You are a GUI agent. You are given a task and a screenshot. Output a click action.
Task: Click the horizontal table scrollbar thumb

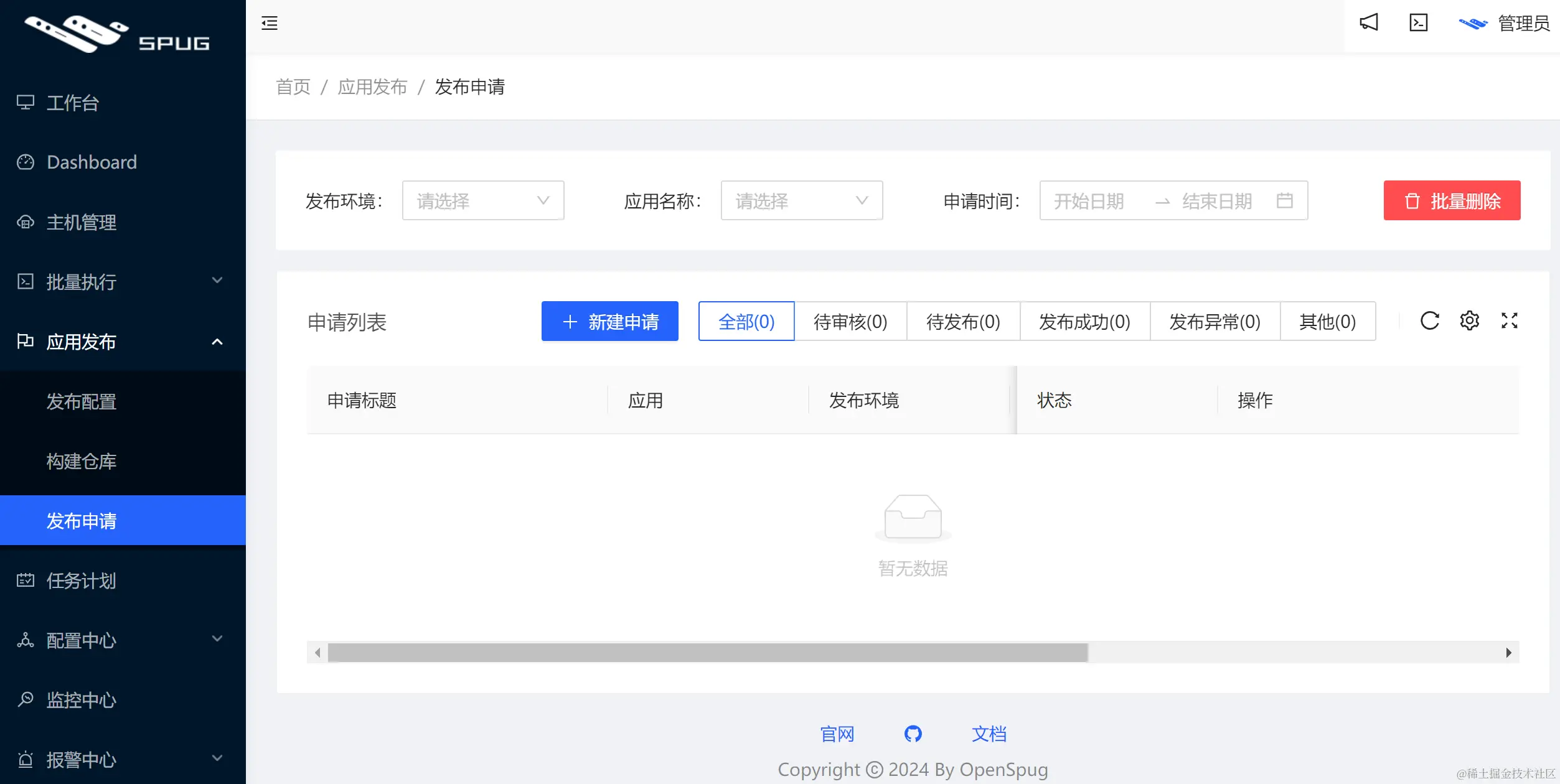(707, 653)
